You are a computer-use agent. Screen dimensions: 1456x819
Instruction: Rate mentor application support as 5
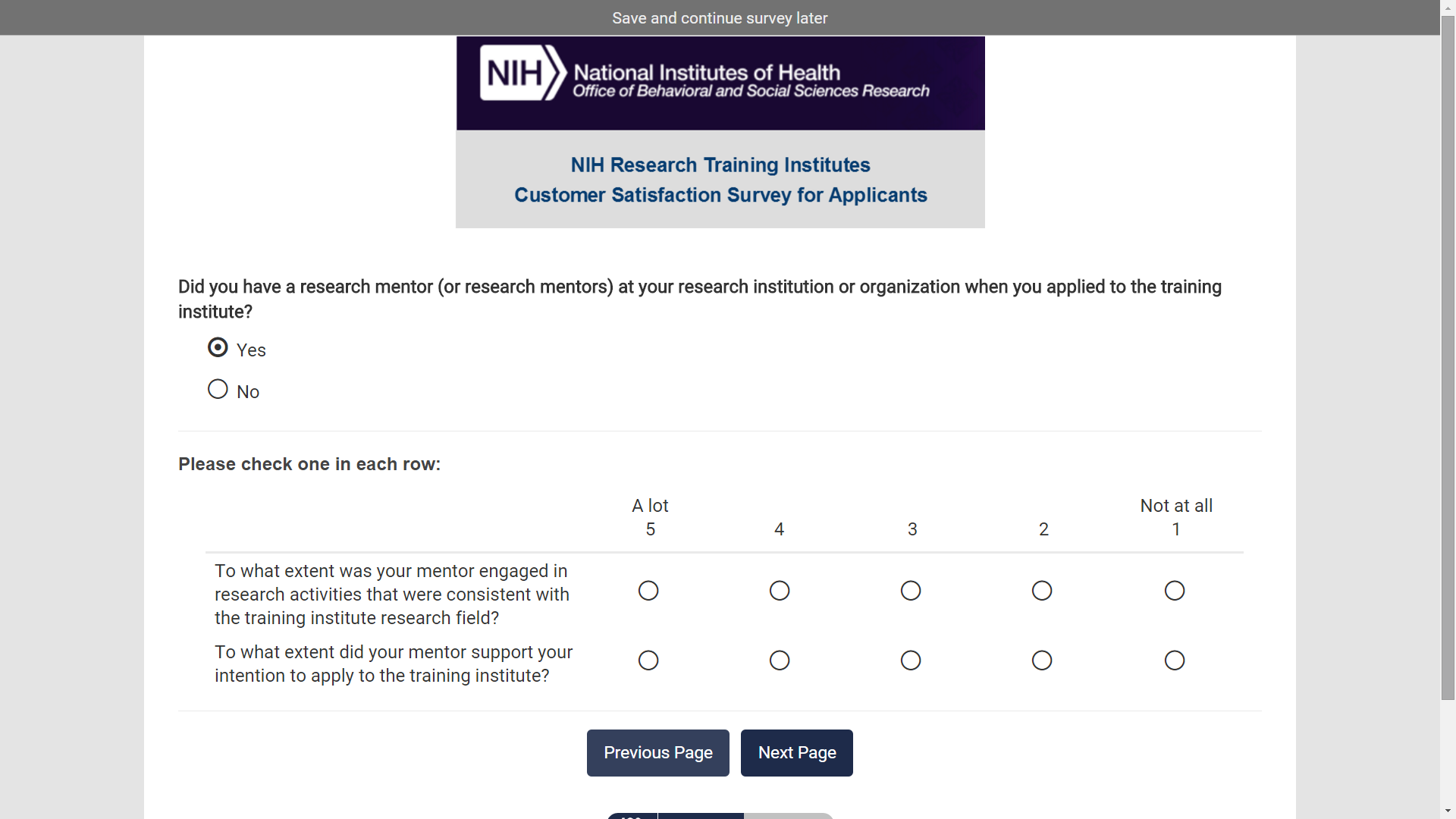(x=648, y=661)
